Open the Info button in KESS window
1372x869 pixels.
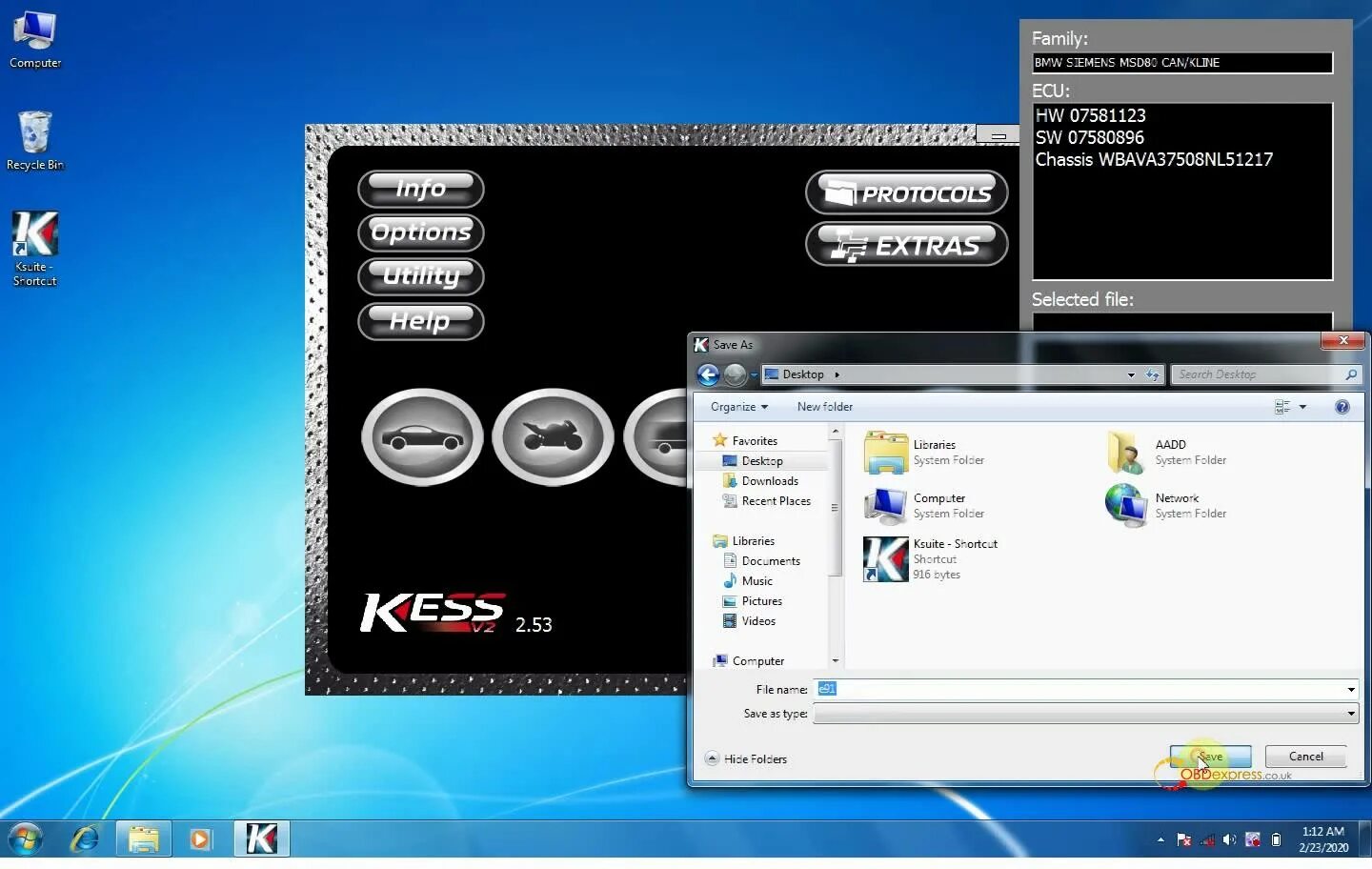pos(420,189)
